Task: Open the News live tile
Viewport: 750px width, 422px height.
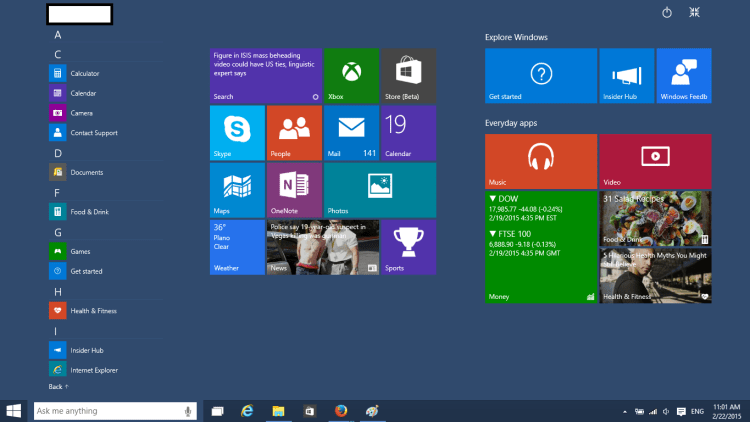Action: pyautogui.click(x=323, y=247)
